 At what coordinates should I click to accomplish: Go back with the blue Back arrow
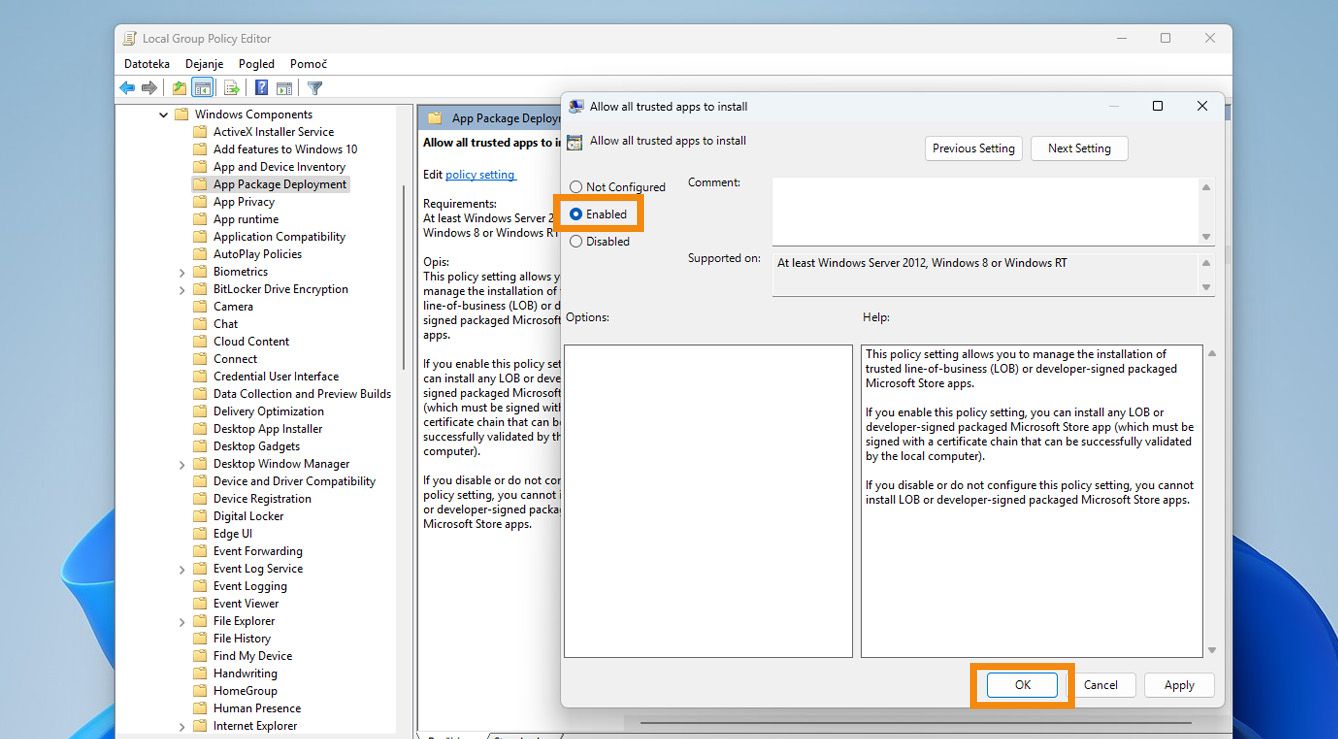coord(127,88)
